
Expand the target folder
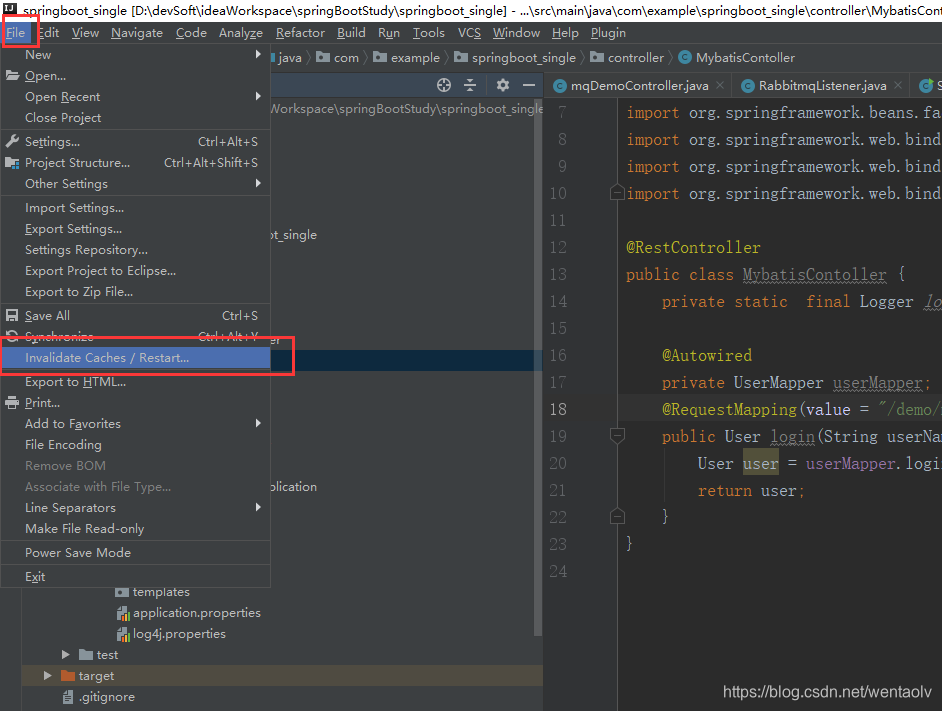(47, 676)
